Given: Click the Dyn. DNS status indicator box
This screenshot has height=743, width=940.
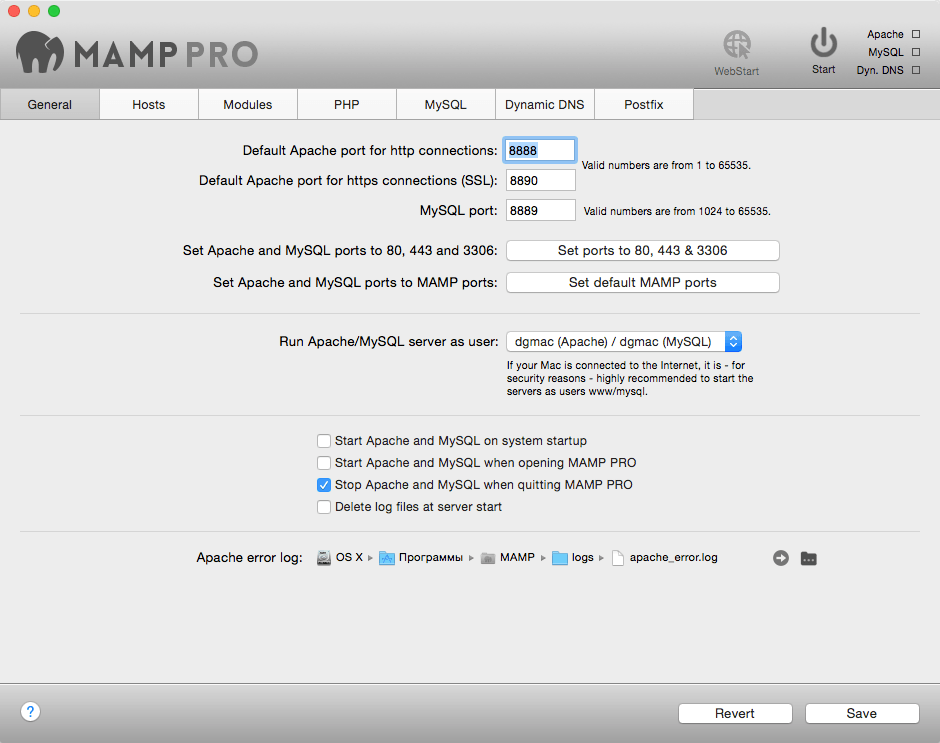Looking at the screenshot, I should click(916, 70).
